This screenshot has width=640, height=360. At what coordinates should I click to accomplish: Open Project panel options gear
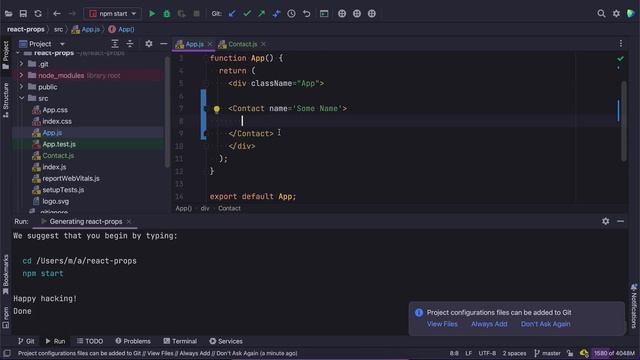pyautogui.click(x=149, y=44)
